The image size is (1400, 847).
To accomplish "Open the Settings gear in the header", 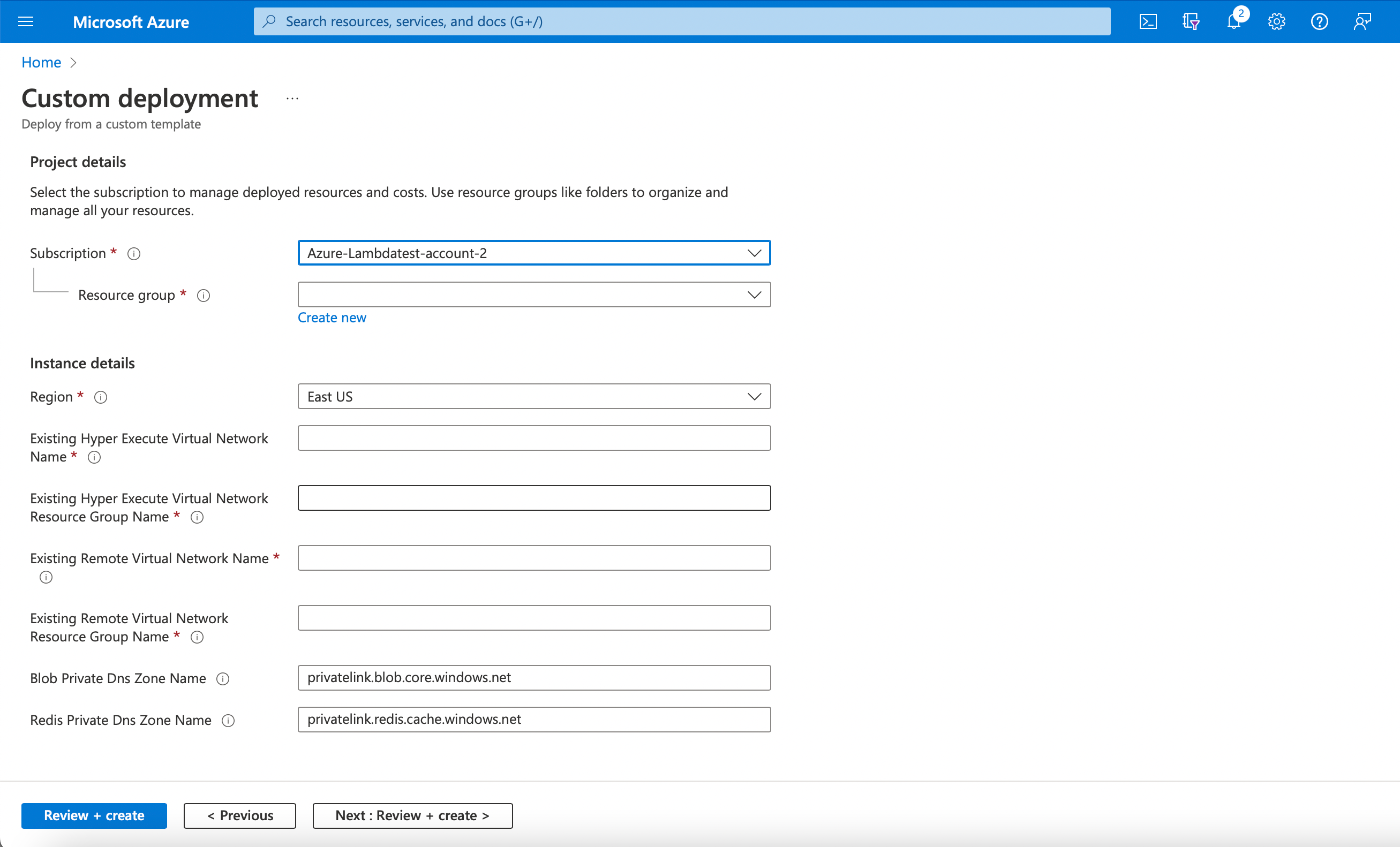I will tap(1276, 21).
